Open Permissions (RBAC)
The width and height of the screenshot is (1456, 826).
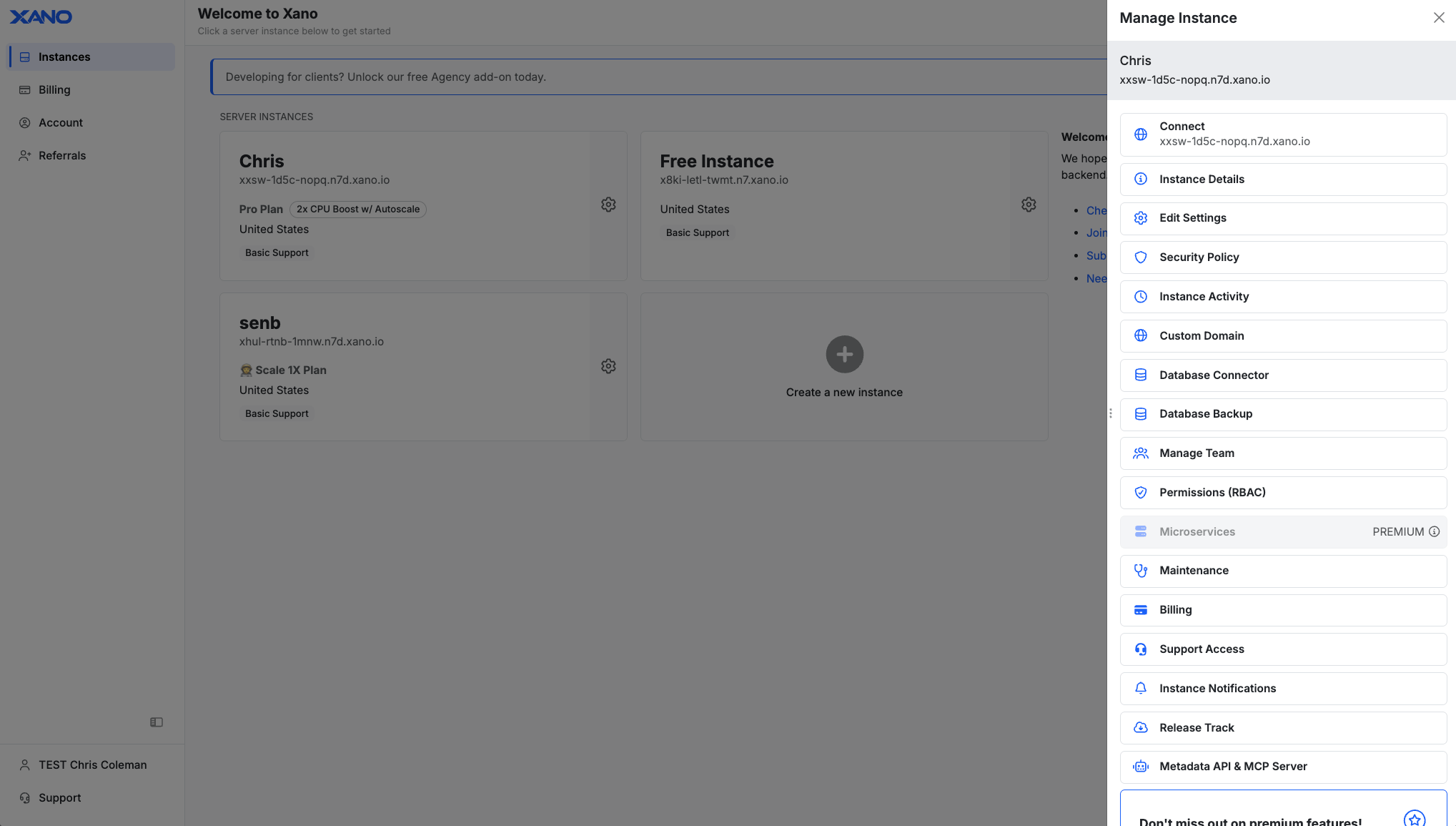pos(1283,493)
